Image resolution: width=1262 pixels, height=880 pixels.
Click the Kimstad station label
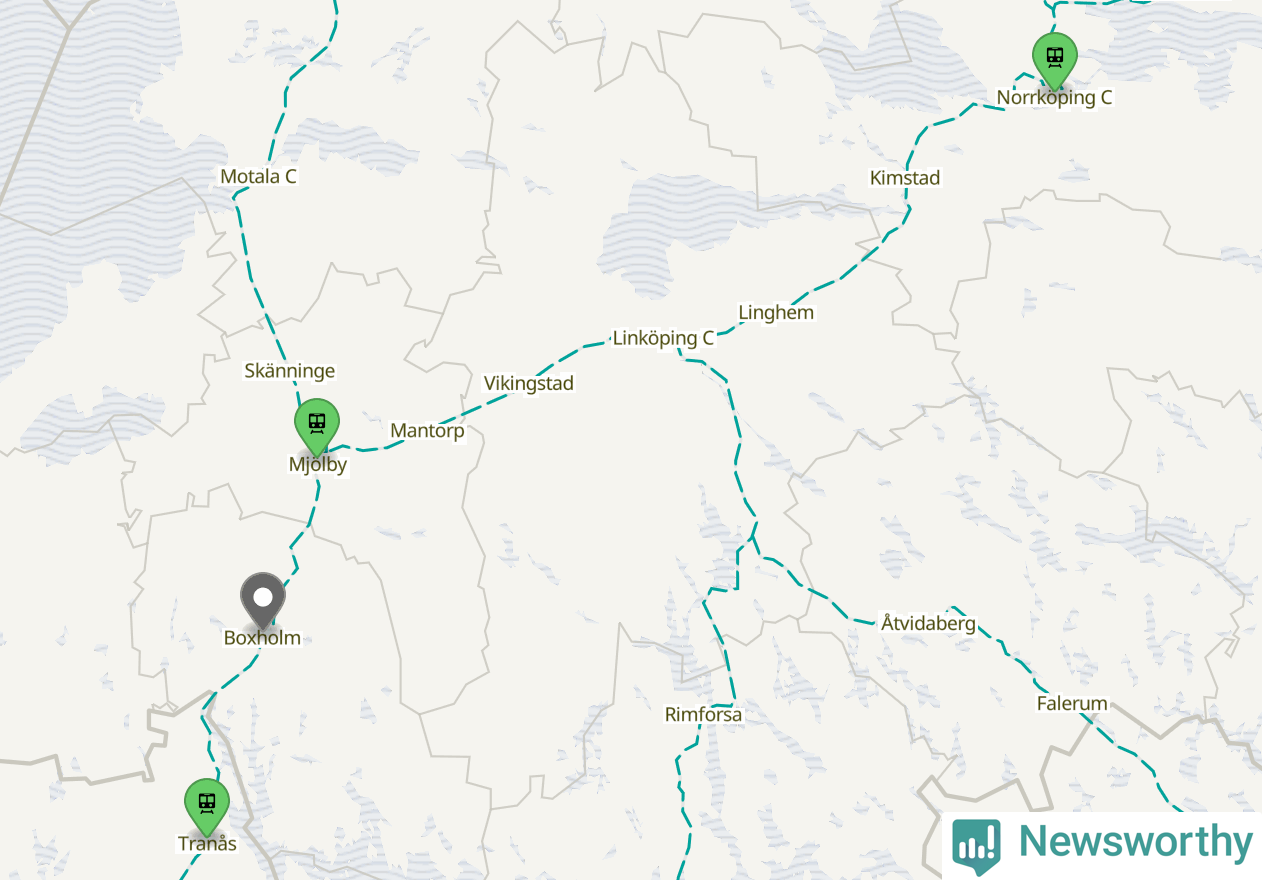905,178
